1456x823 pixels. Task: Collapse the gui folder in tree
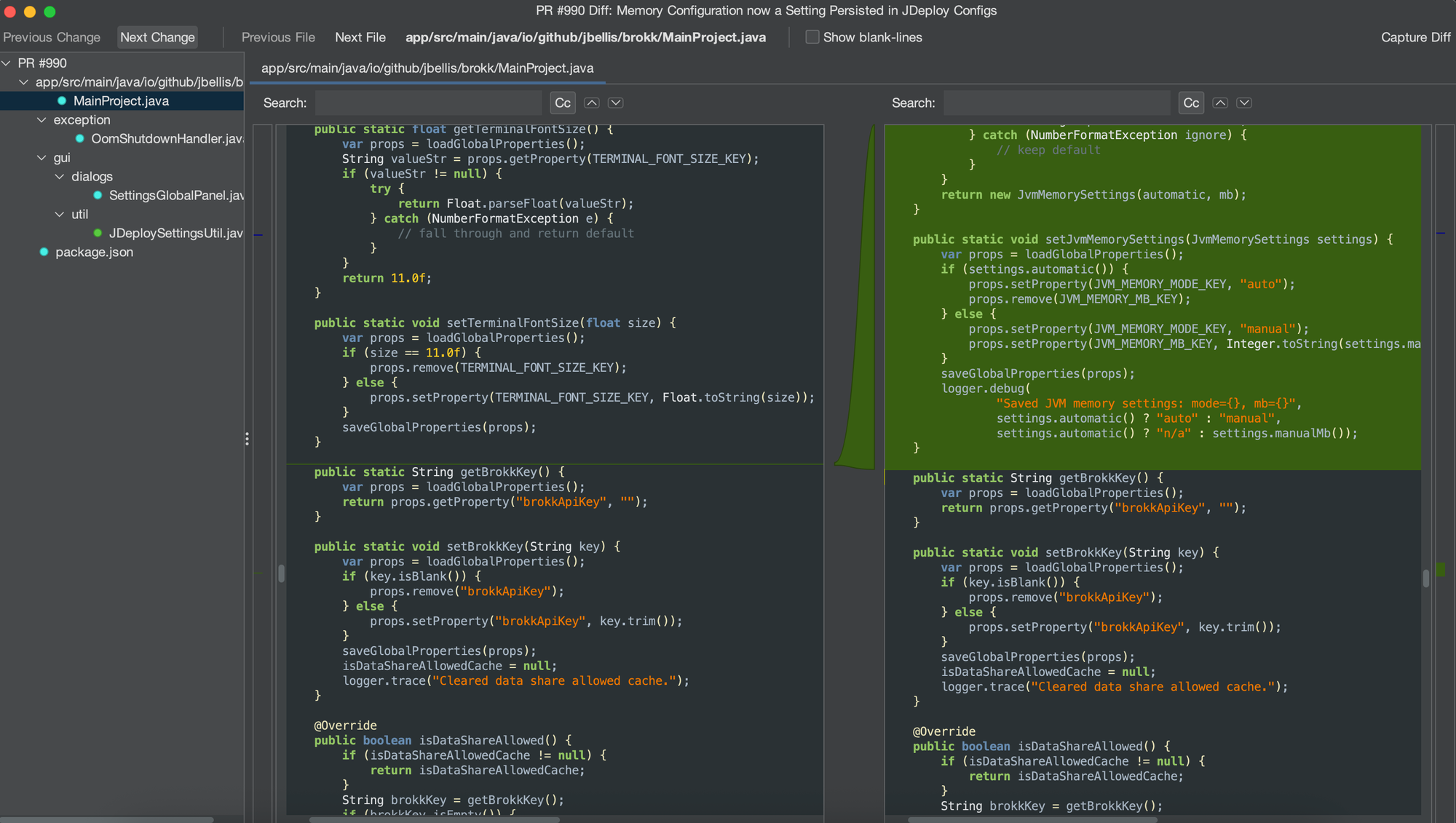41,158
